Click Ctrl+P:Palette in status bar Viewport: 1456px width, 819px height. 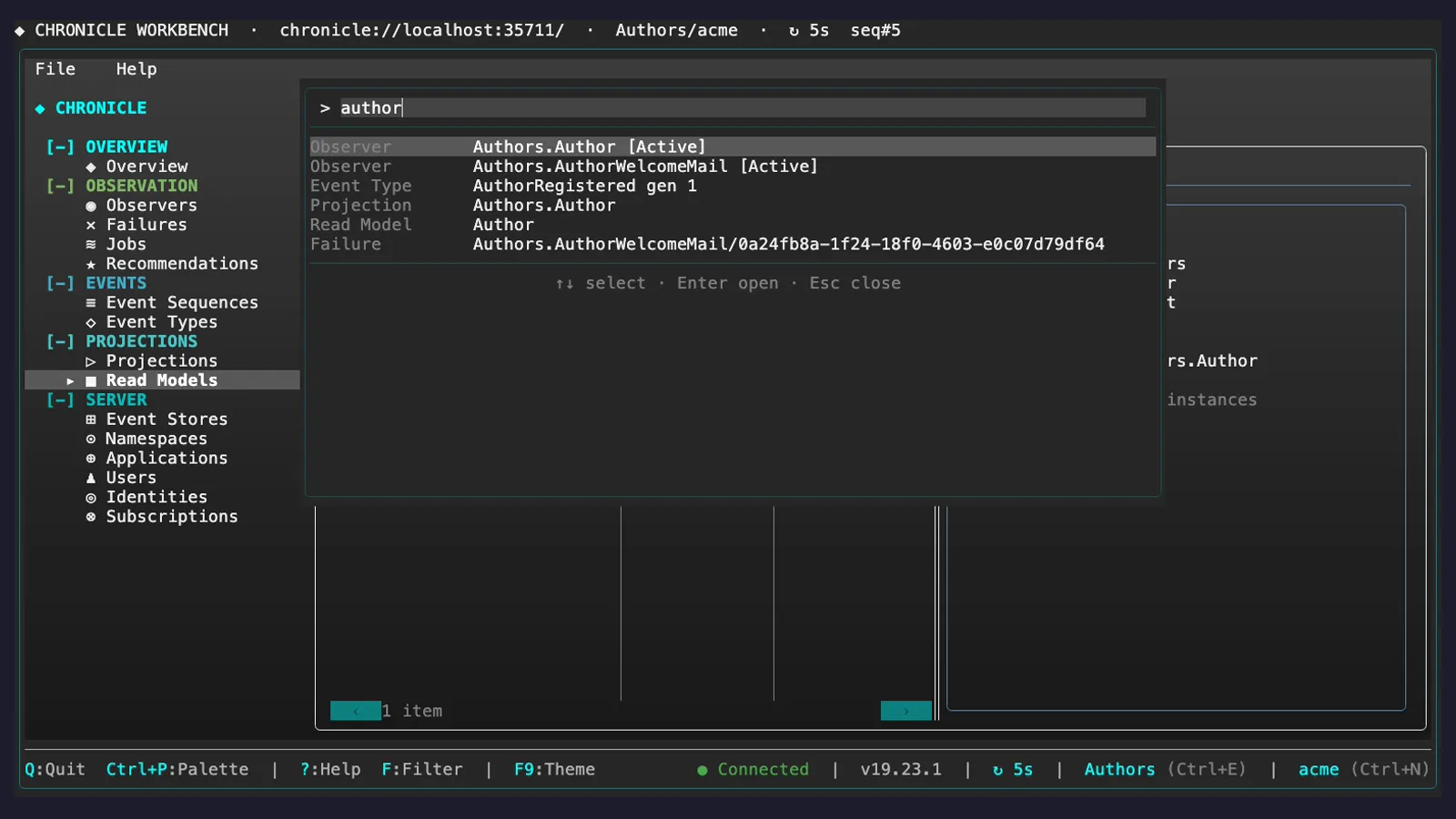click(x=177, y=769)
